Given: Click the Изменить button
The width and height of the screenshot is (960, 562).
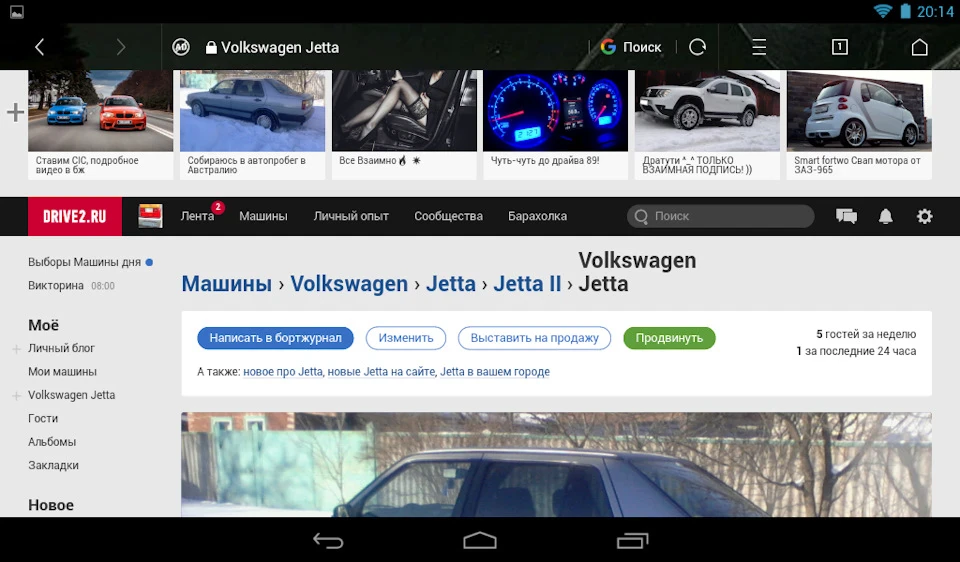Looking at the screenshot, I should pyautogui.click(x=406, y=338).
